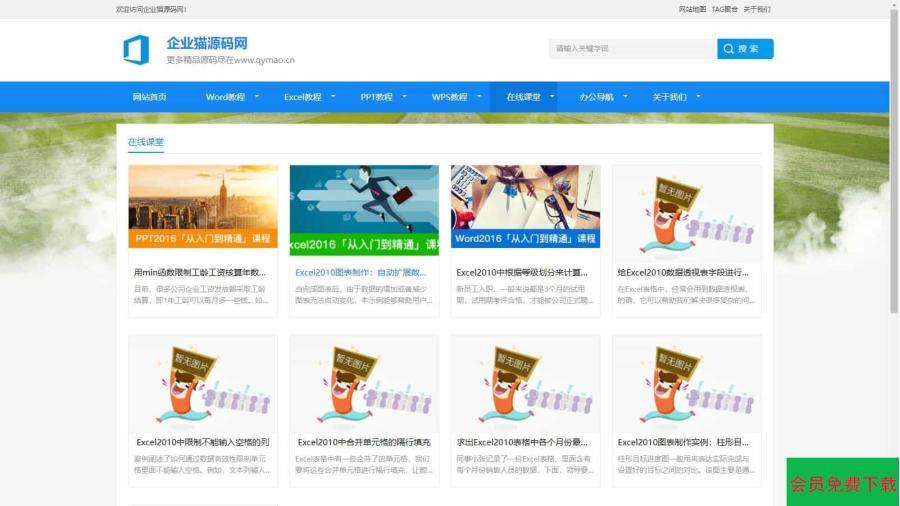The image size is (900, 506).
Task: Open 关于我们 in the blue navigation bar
Action: (669, 97)
